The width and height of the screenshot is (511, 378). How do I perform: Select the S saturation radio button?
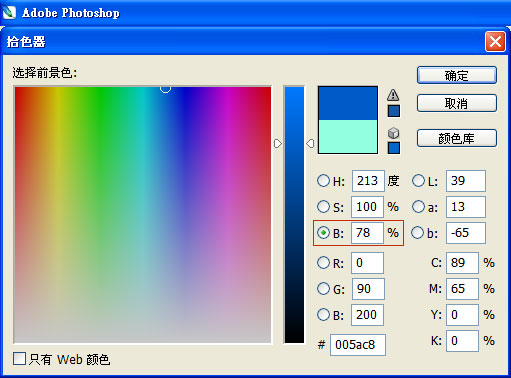323,207
